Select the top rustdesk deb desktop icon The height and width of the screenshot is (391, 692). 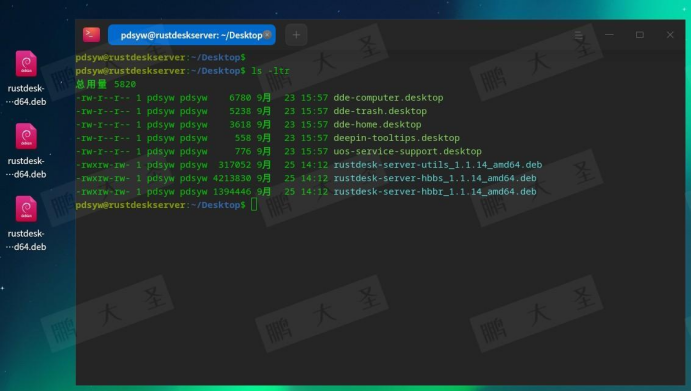point(26,78)
